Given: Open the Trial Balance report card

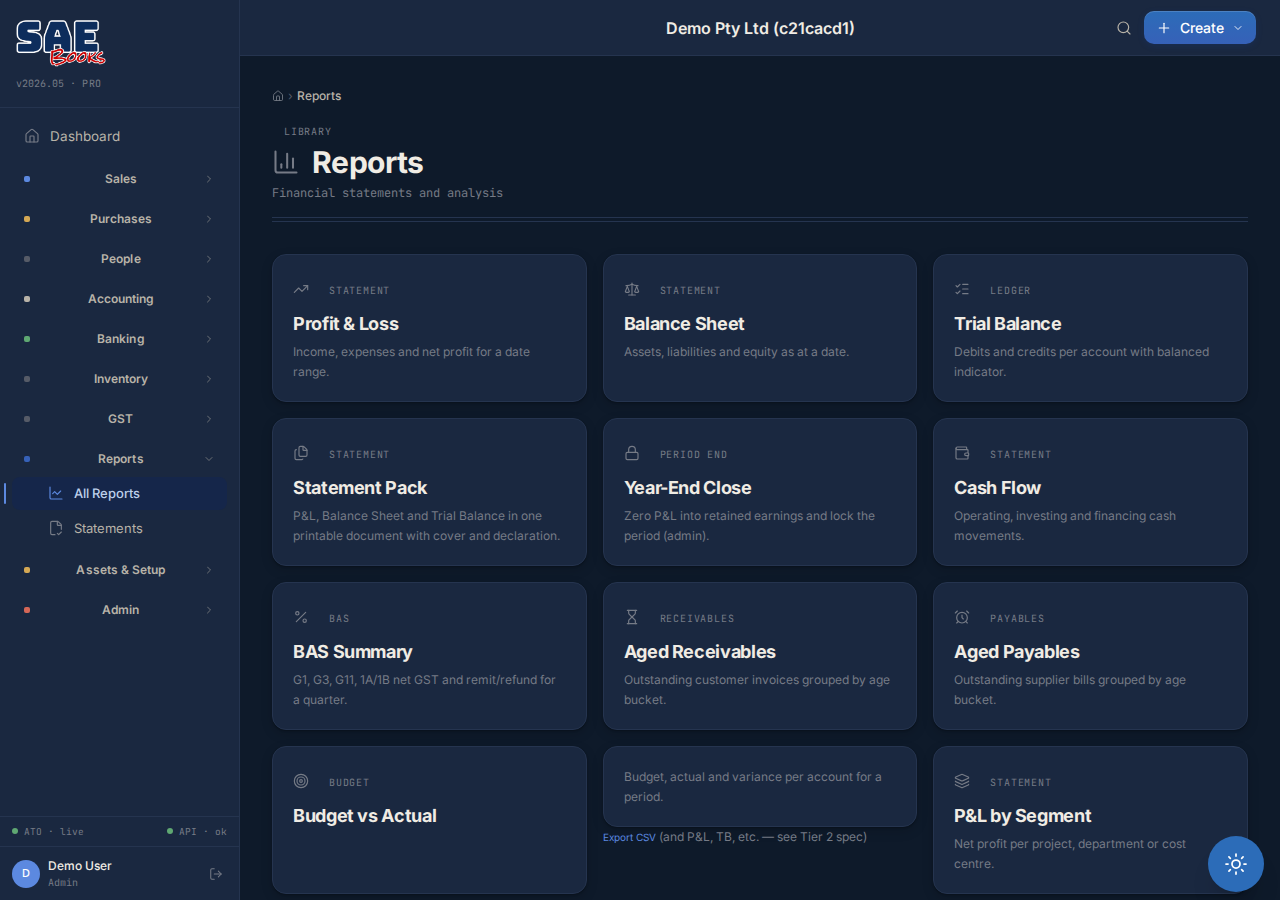Looking at the screenshot, I should (x=1090, y=328).
